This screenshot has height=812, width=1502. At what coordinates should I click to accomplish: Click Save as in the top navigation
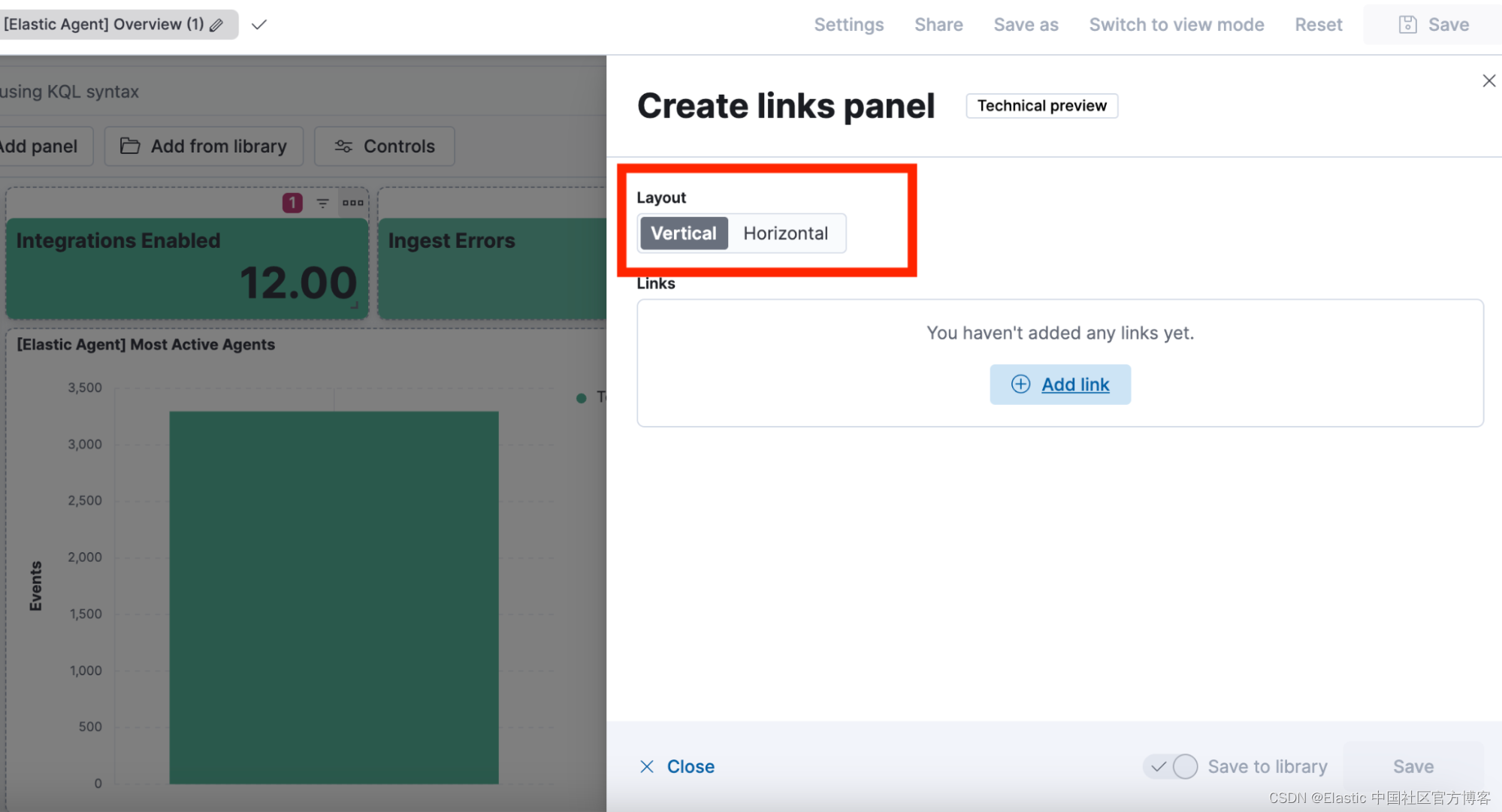(x=1026, y=25)
